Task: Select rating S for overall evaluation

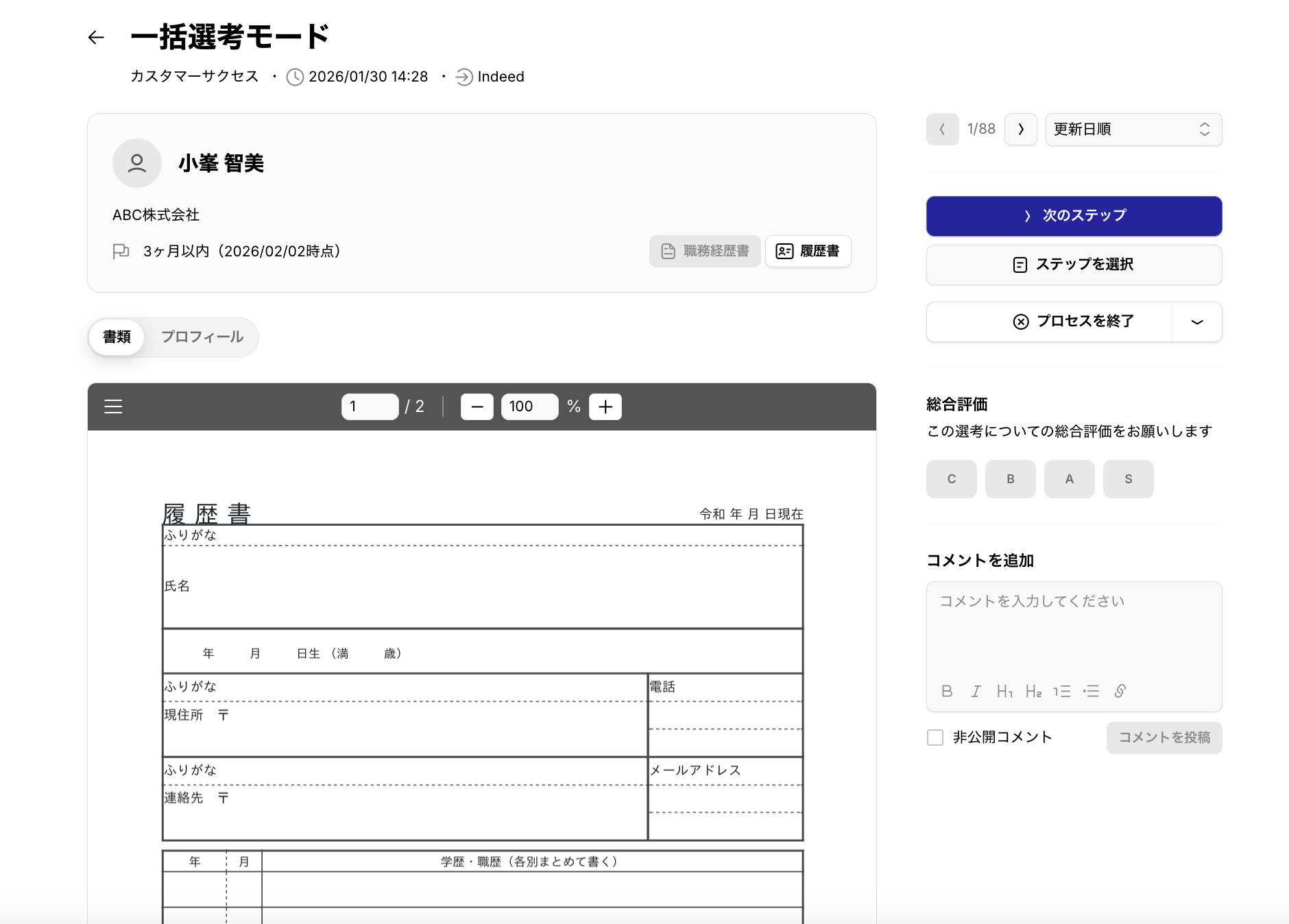Action: tap(1128, 479)
